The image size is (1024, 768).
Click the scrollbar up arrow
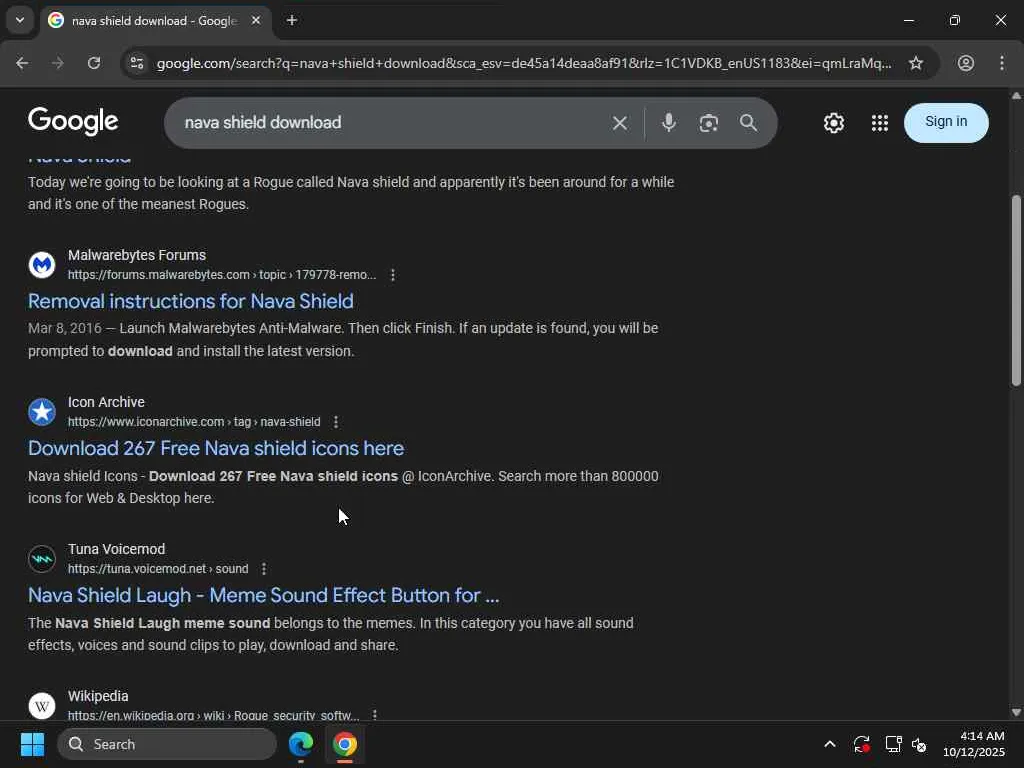pos(1016,95)
